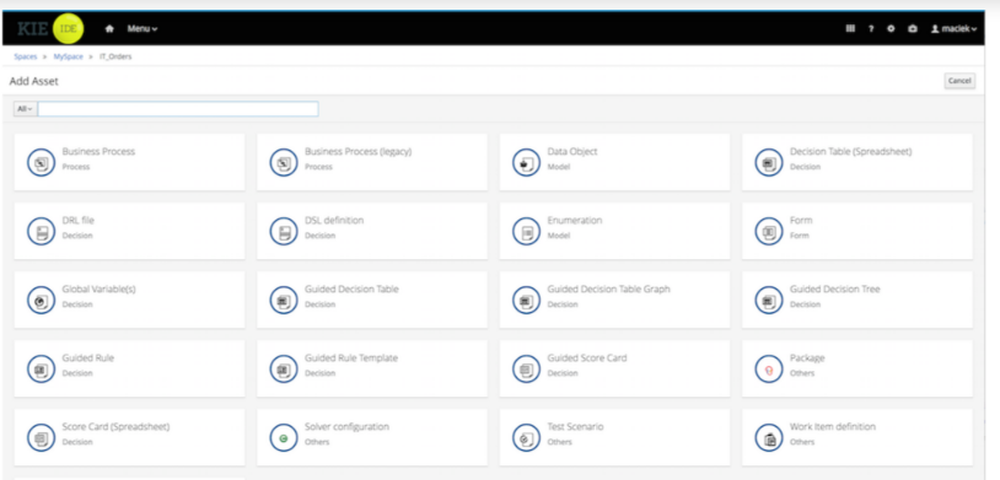Click the Guided Score Card title text
This screenshot has height=480, width=1000.
587,358
